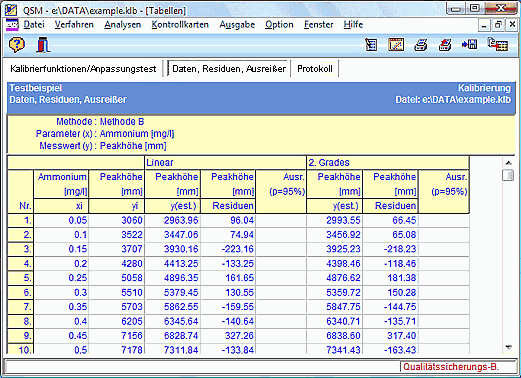
Task: Open the Ausgabe menu
Action: pos(237,25)
